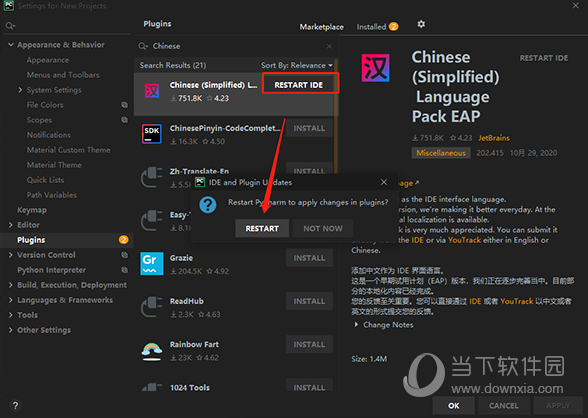Open the JetBrains vendor link
This screenshot has width=588, height=418.
(x=494, y=138)
